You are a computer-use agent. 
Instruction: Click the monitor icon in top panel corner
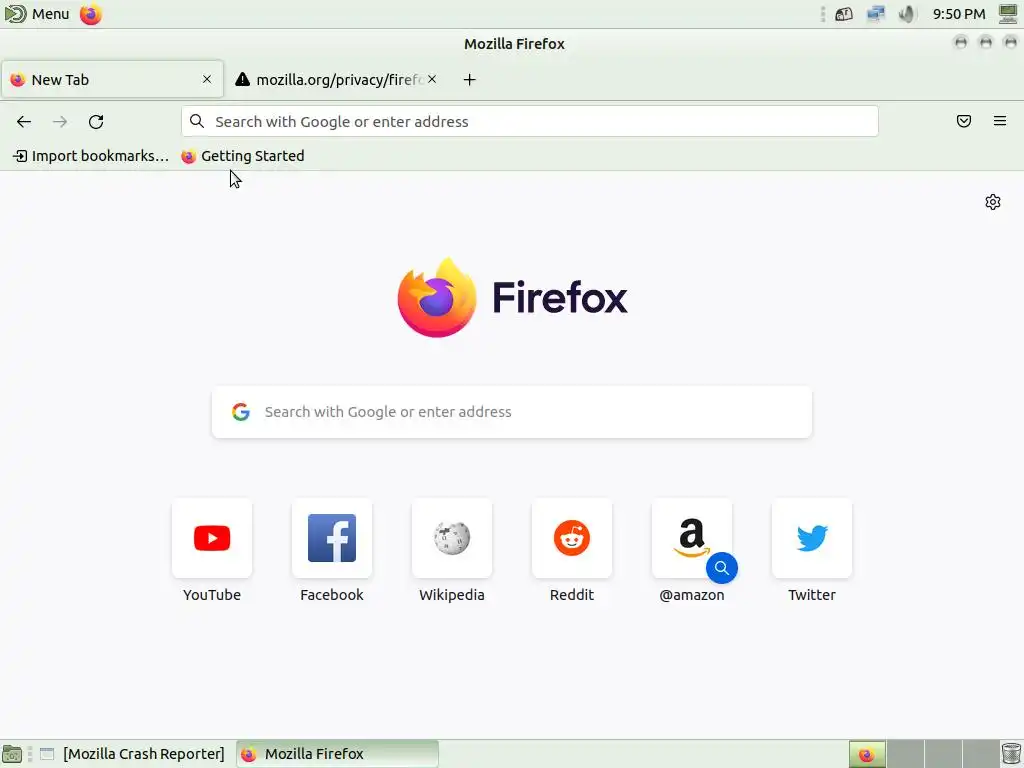(1009, 14)
